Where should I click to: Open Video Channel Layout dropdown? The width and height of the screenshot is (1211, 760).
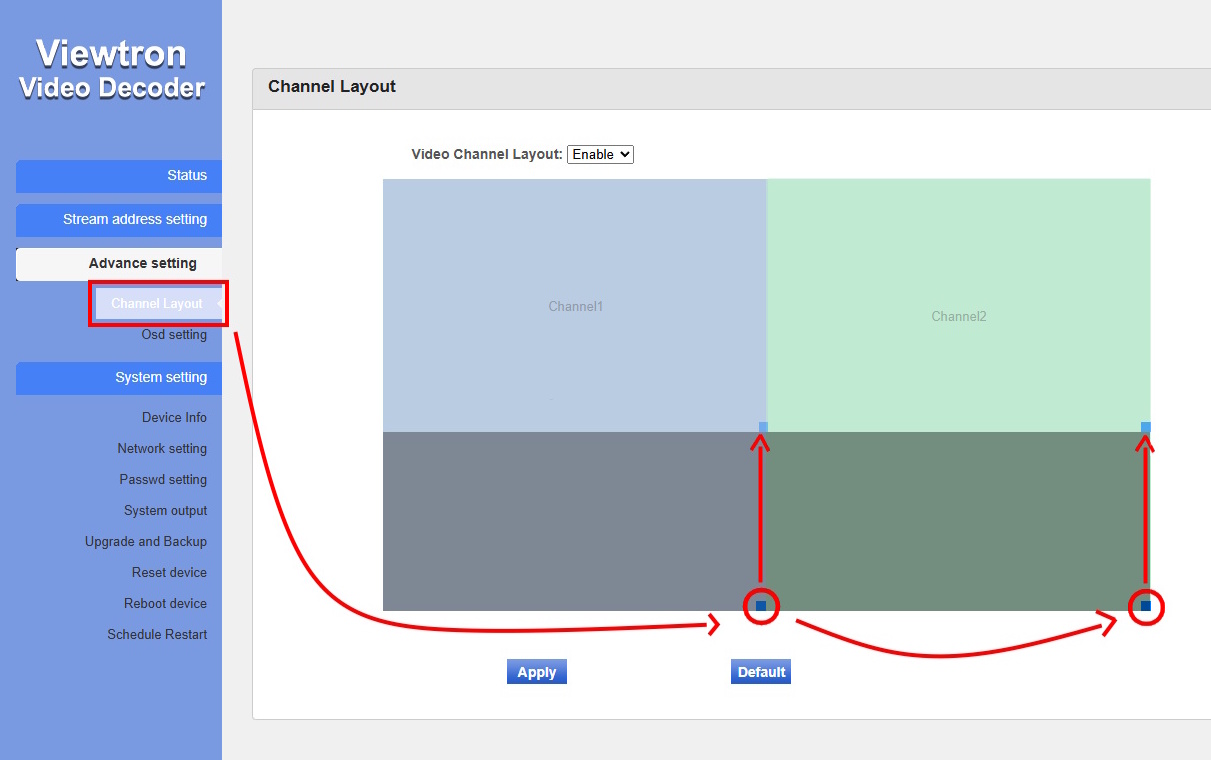(x=600, y=155)
